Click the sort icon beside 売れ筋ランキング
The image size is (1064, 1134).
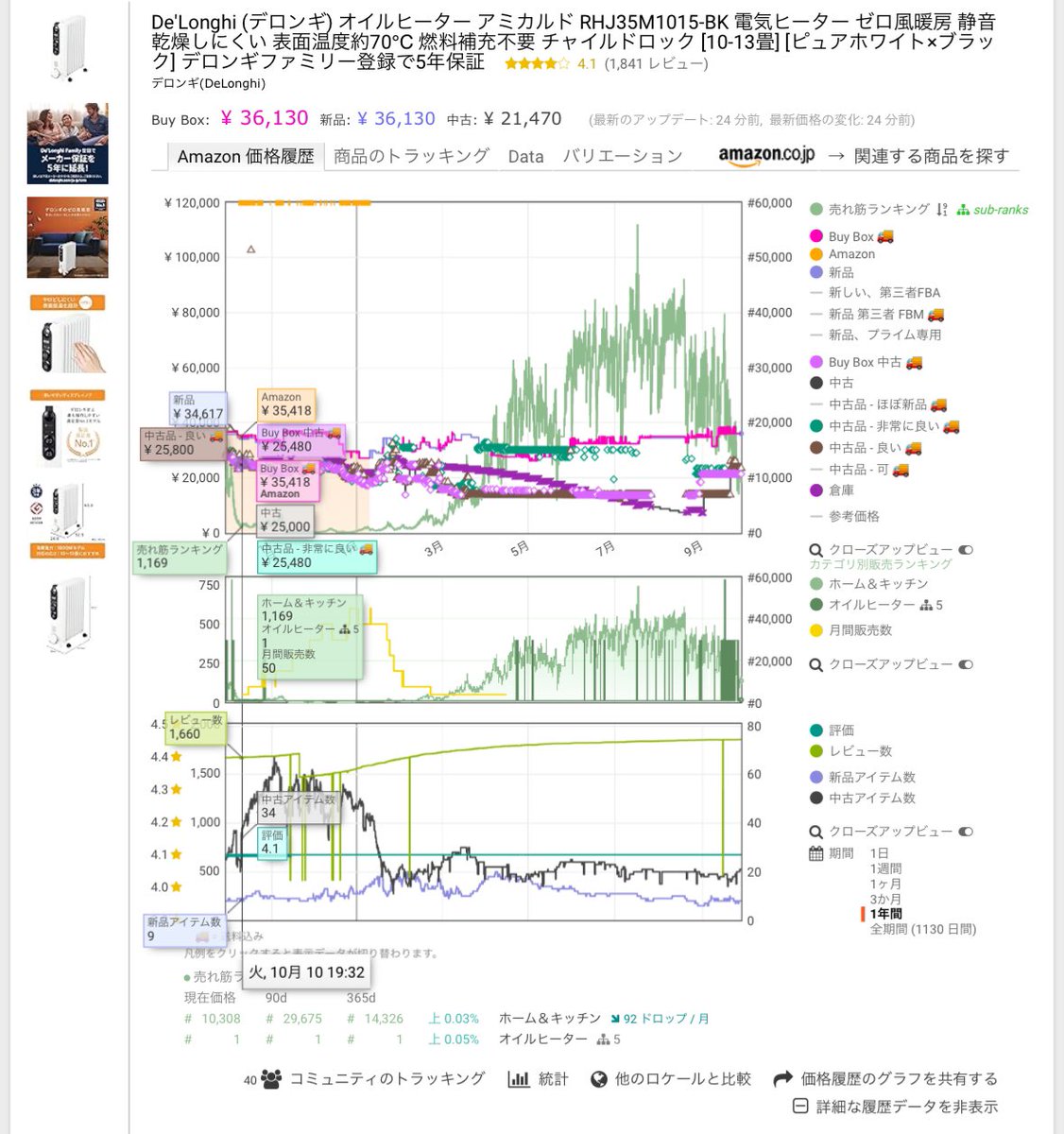pyautogui.click(x=942, y=210)
